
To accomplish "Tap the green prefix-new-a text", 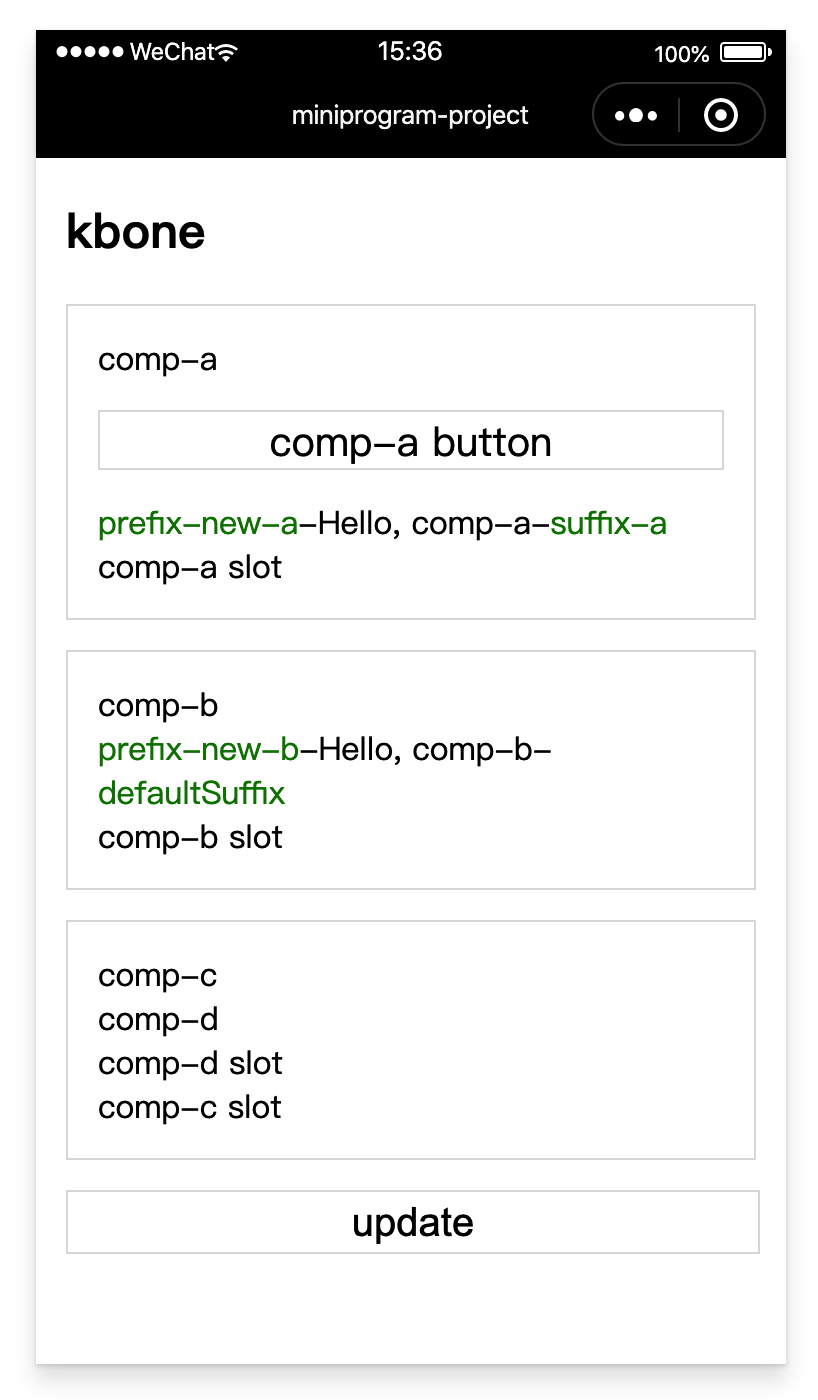I will click(198, 524).
